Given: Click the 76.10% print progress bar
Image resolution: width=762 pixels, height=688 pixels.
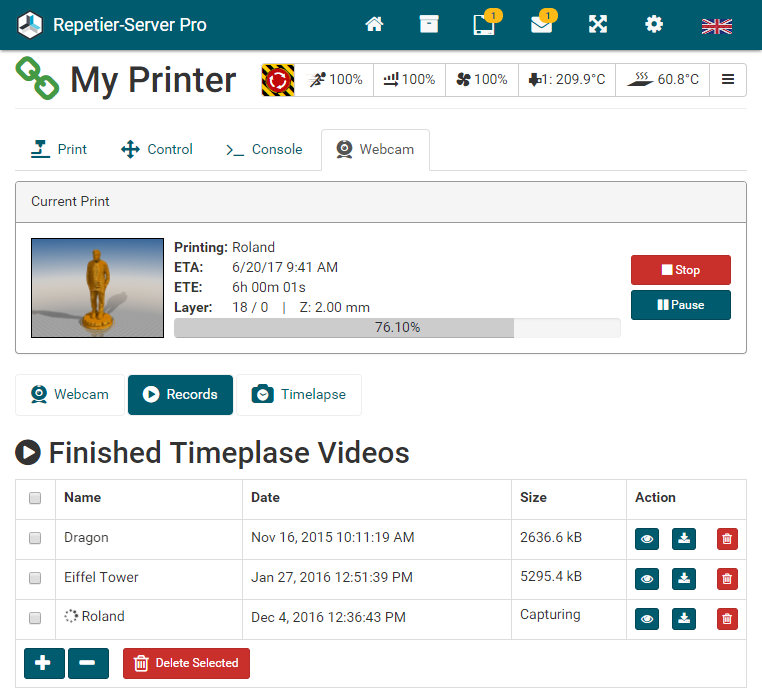Looking at the screenshot, I should click(x=397, y=328).
